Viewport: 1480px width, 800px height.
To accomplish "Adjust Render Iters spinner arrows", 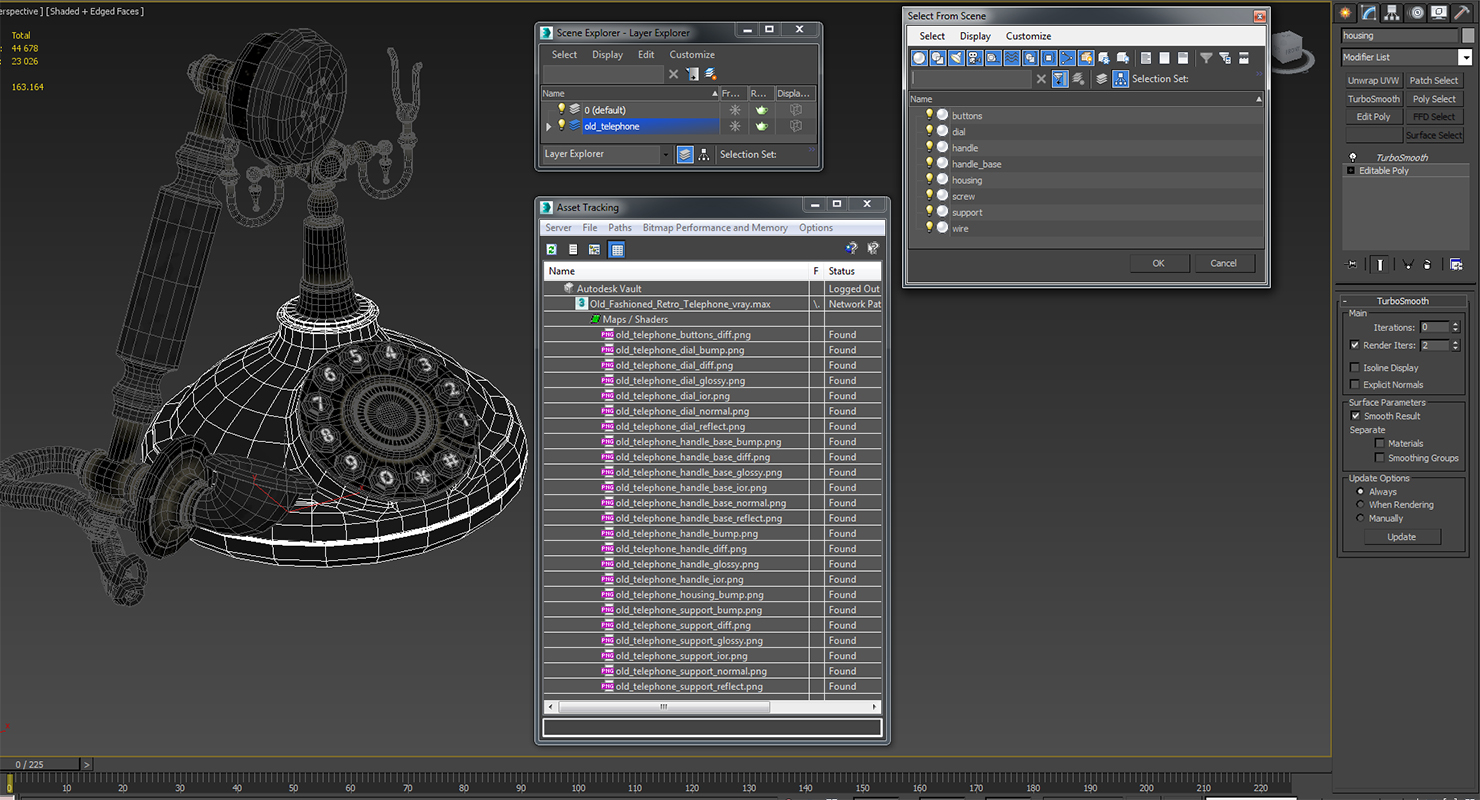I will [1455, 345].
